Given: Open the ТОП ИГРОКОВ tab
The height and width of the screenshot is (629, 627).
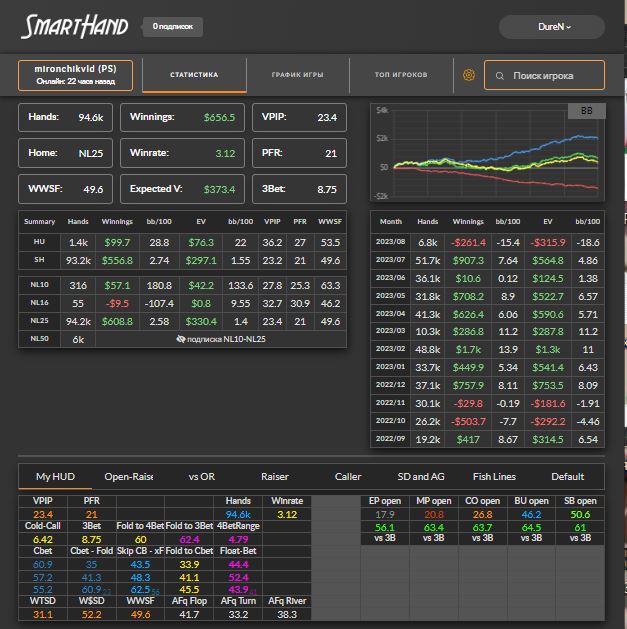Looking at the screenshot, I should coord(401,75).
